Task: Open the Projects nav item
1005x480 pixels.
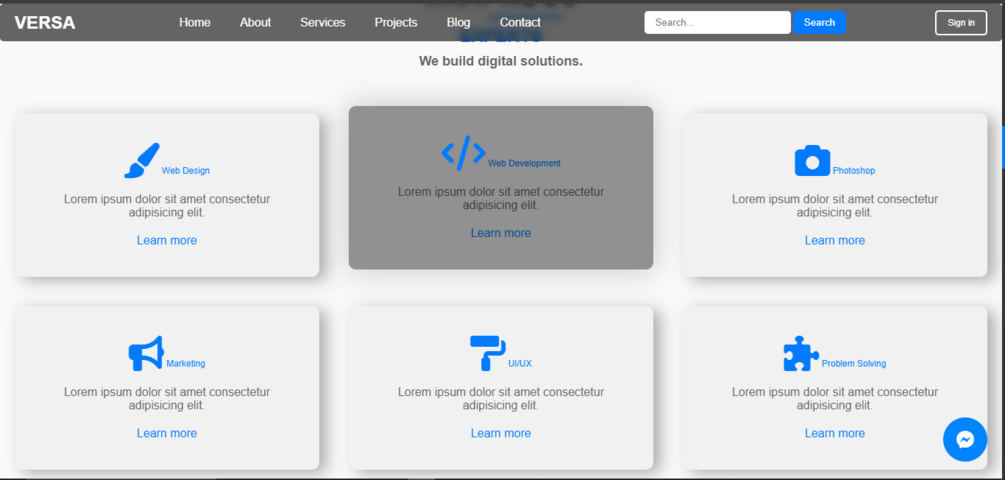Action: click(396, 22)
